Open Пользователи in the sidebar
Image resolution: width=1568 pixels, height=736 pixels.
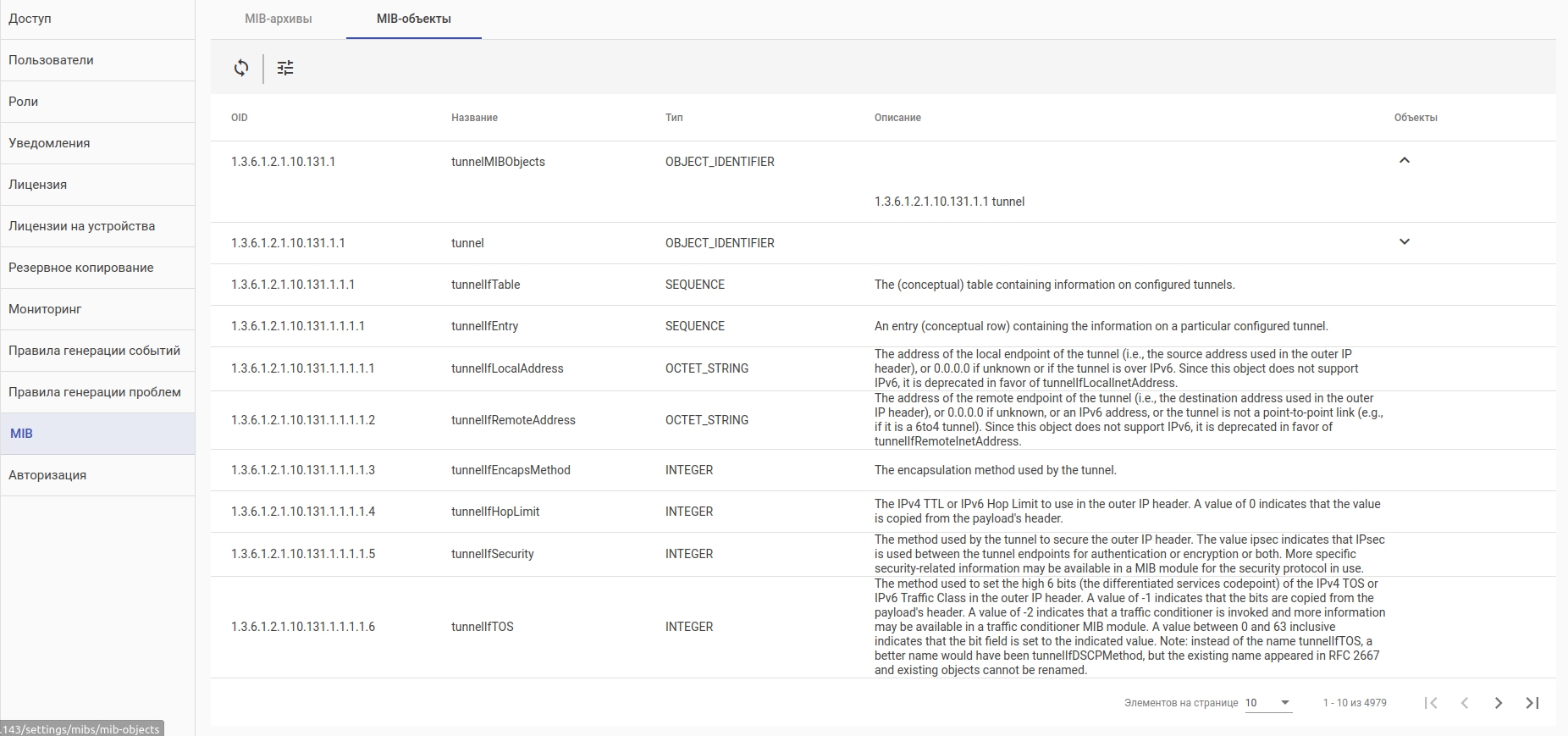click(52, 60)
